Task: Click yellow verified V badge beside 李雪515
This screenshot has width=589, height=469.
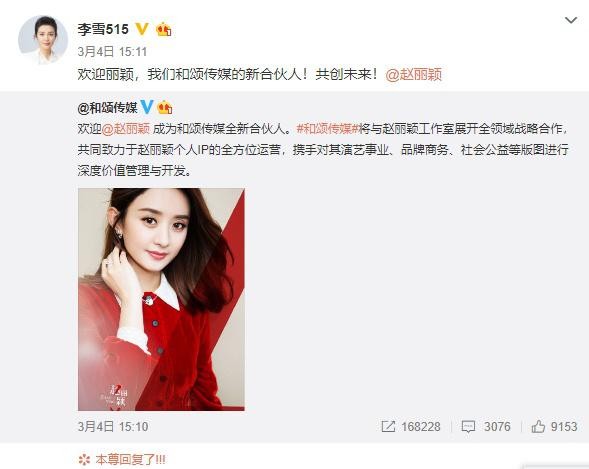Action: coord(142,29)
